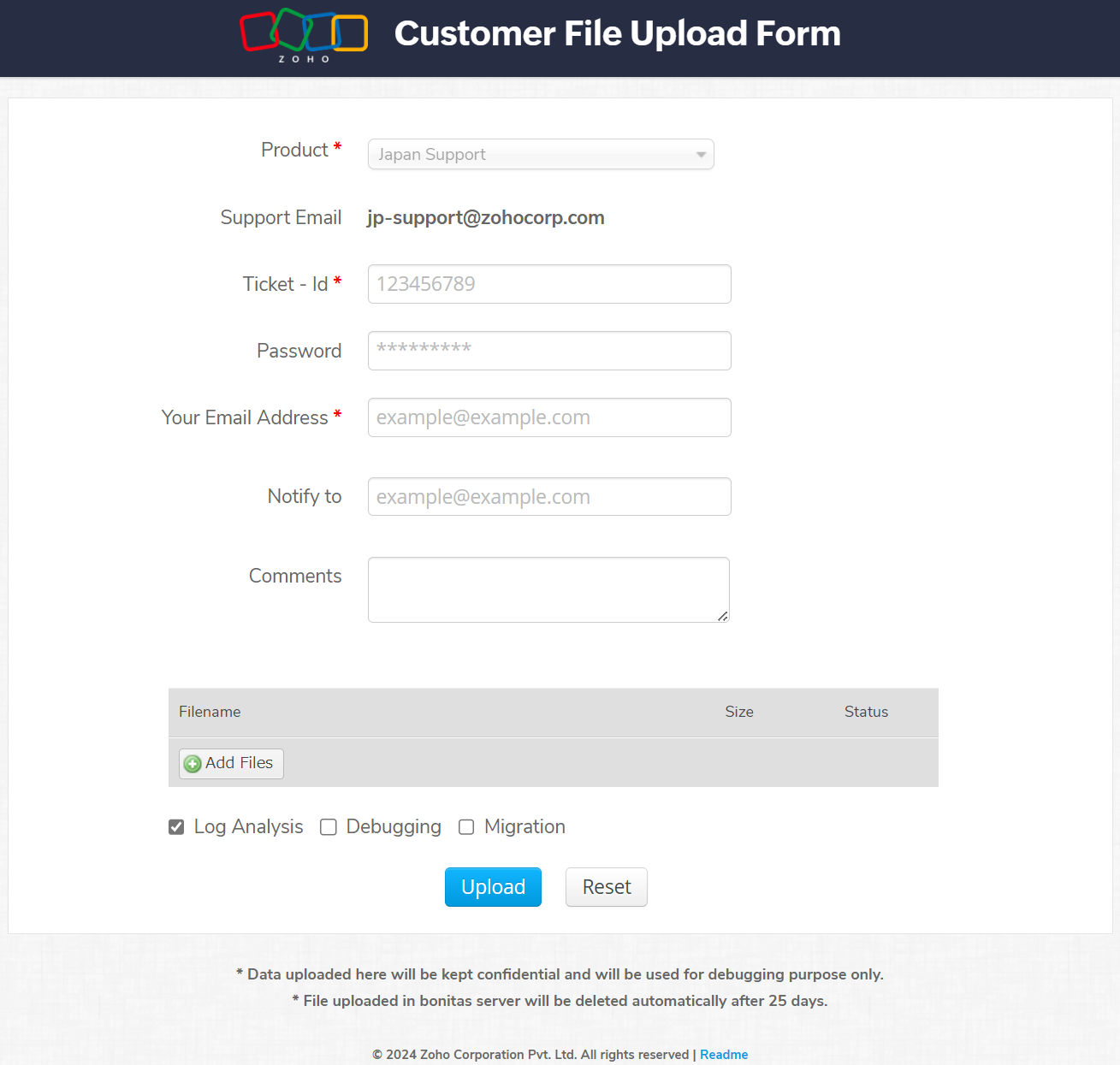Click the Status column header

(866, 712)
